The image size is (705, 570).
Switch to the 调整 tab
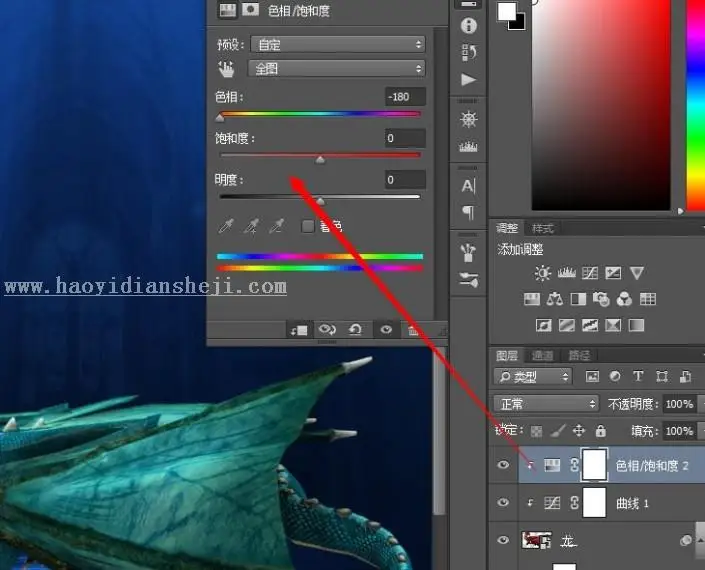click(507, 228)
